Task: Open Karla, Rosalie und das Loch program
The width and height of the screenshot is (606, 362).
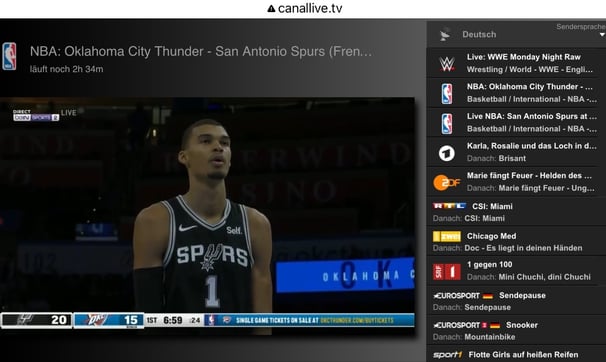Action: 531,146
